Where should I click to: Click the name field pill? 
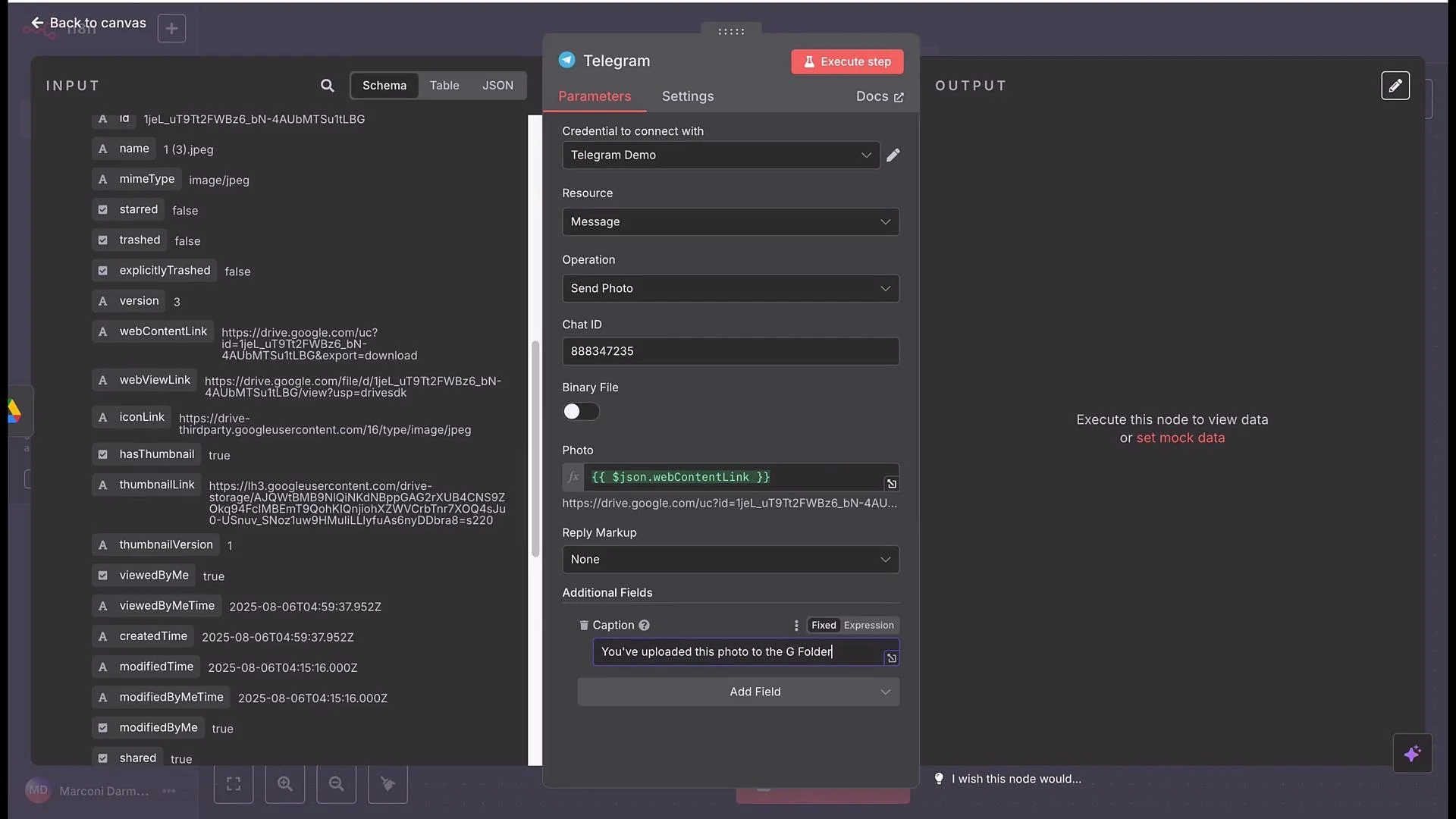pyautogui.click(x=124, y=149)
